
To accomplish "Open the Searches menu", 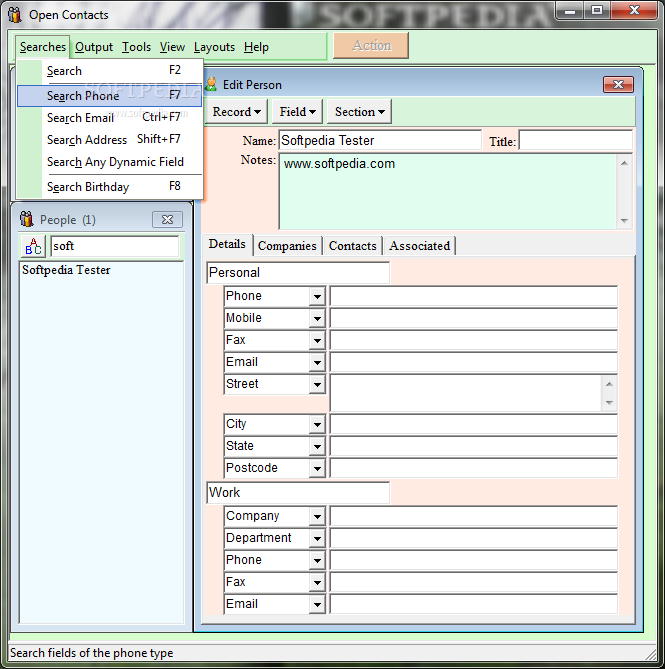I will pos(43,47).
